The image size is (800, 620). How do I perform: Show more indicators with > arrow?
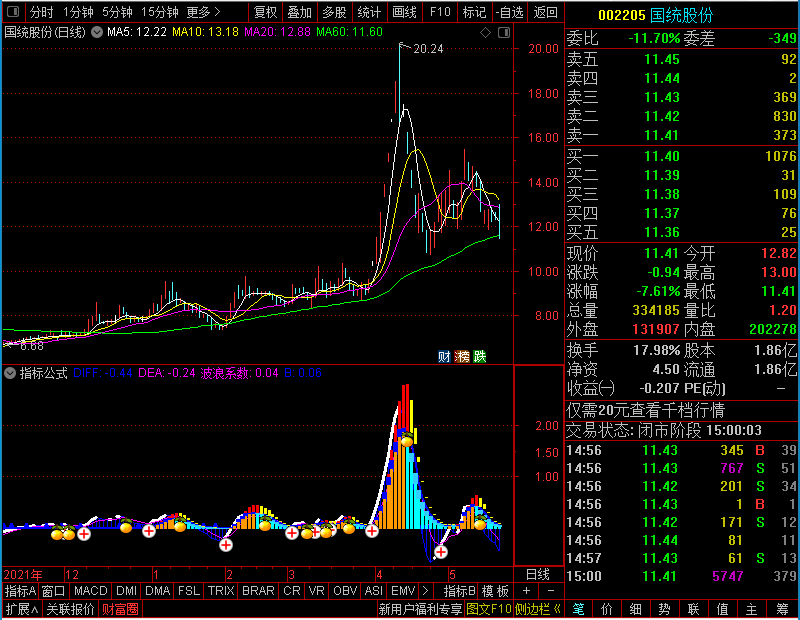[426, 591]
